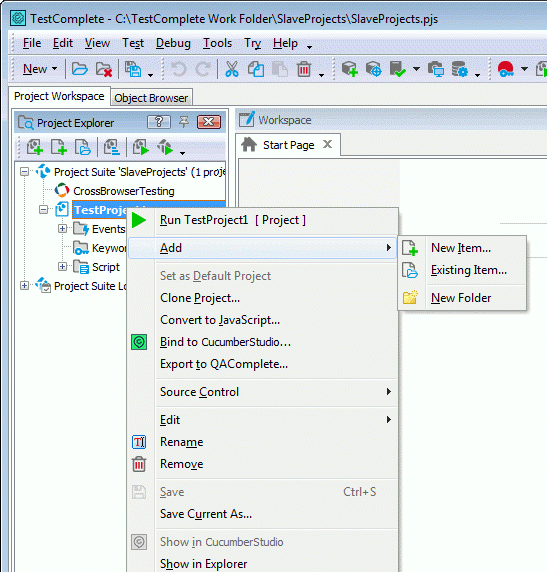Select Existing Item... in the Add submenu

[462, 270]
